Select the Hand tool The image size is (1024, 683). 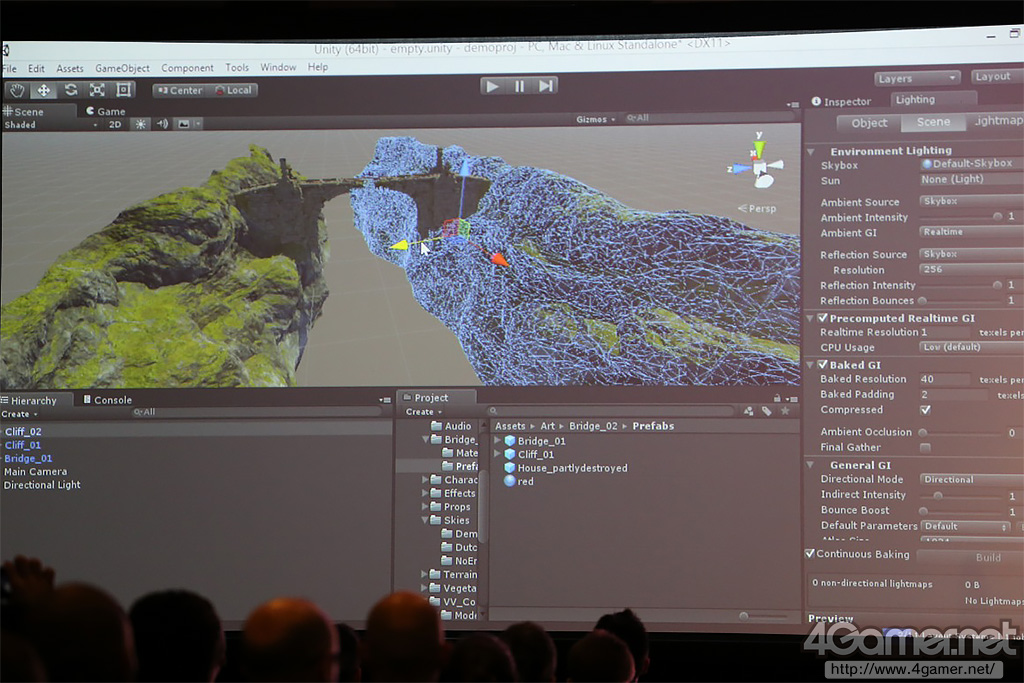pyautogui.click(x=17, y=90)
